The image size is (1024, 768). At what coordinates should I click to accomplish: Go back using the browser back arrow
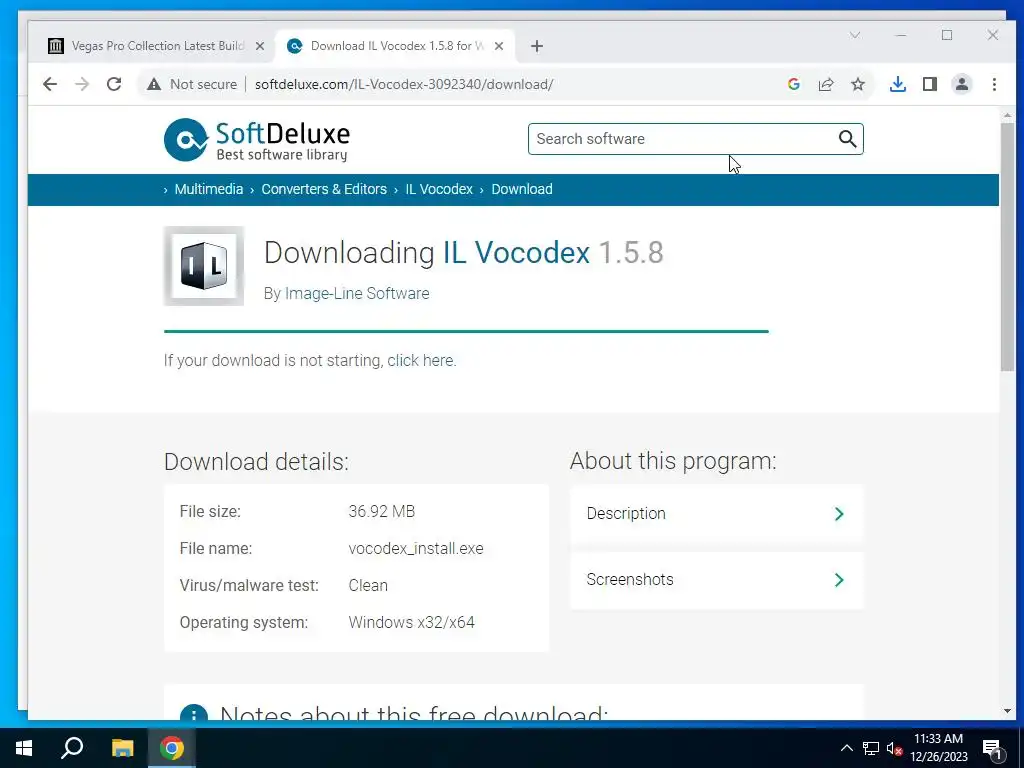(50, 84)
